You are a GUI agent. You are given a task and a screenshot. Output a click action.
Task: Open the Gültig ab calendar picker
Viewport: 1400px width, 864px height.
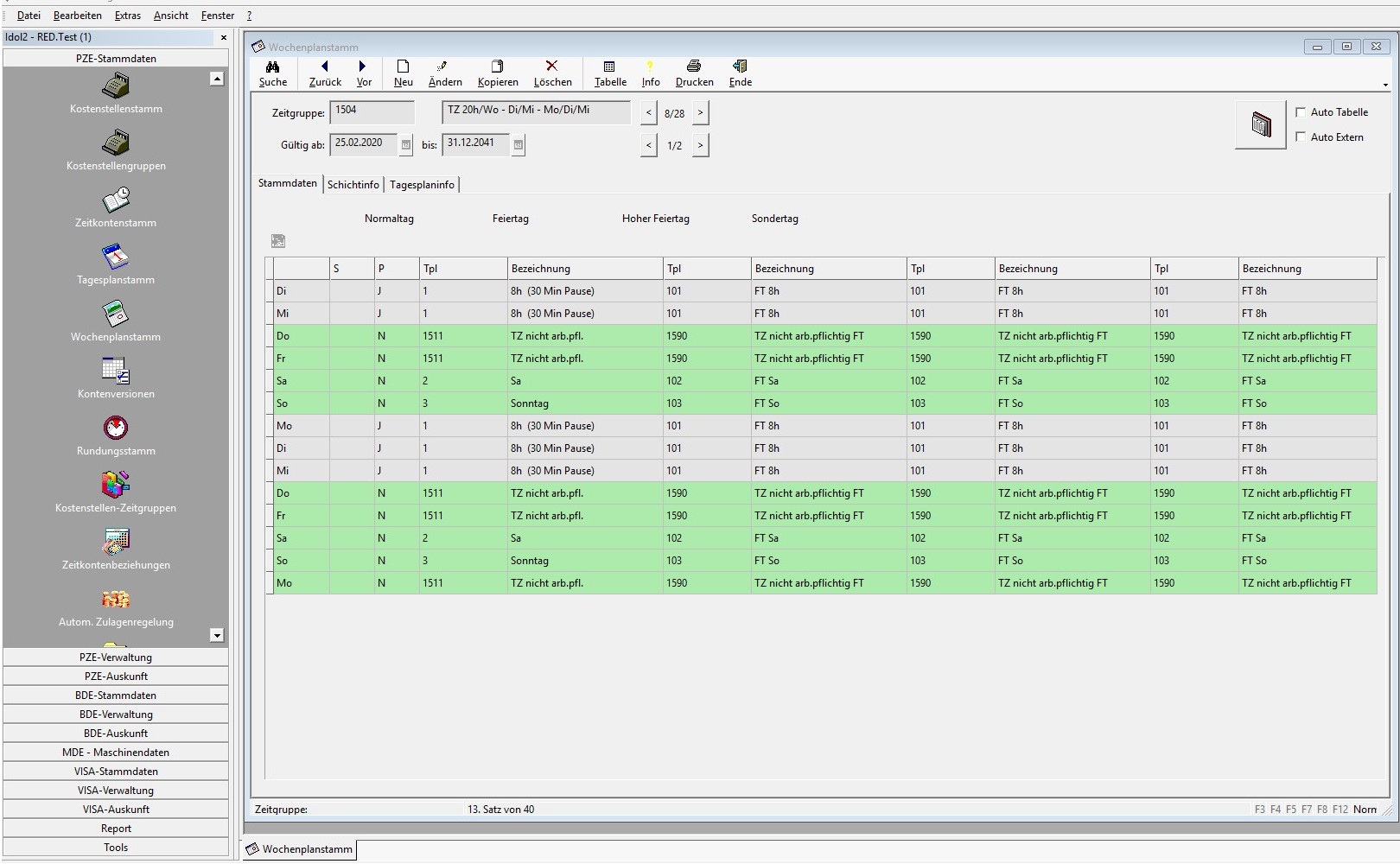(x=406, y=145)
